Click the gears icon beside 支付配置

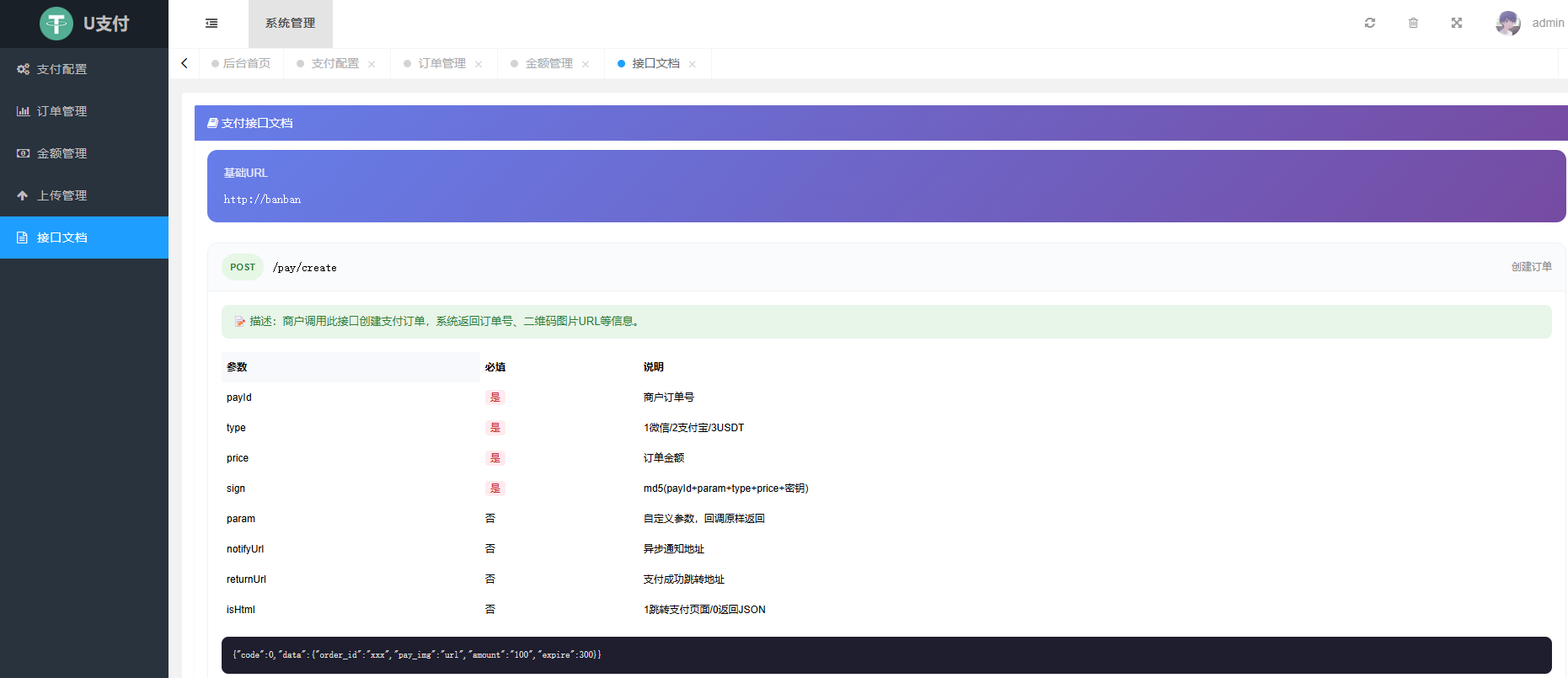(23, 69)
